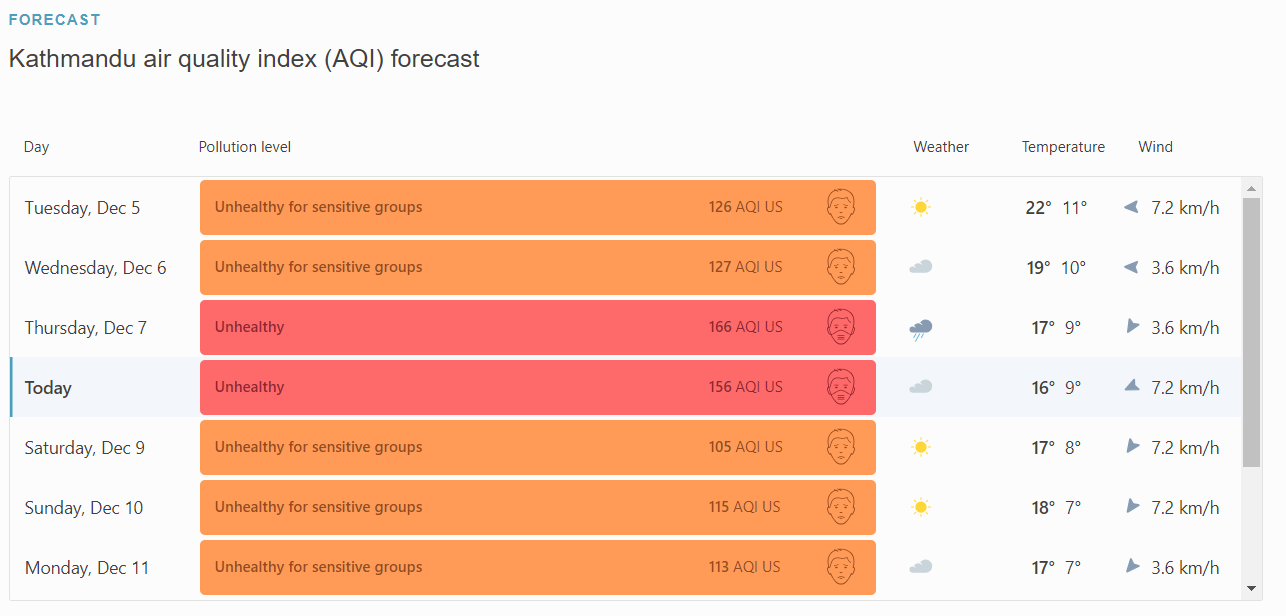Select the Today forecast row label
1286x616 pixels.
coord(48,388)
